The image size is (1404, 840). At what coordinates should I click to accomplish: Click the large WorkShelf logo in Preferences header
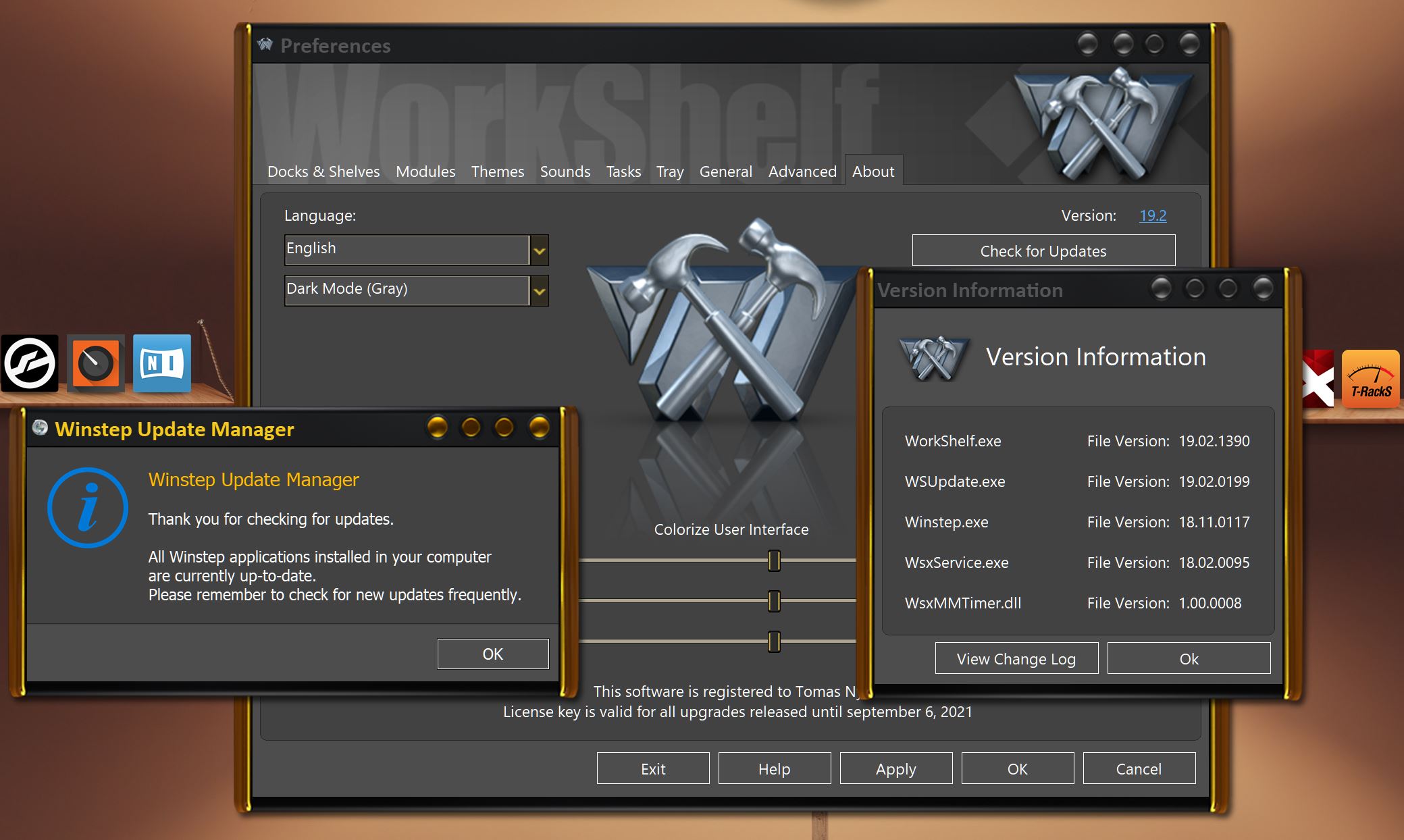pyautogui.click(x=1104, y=122)
